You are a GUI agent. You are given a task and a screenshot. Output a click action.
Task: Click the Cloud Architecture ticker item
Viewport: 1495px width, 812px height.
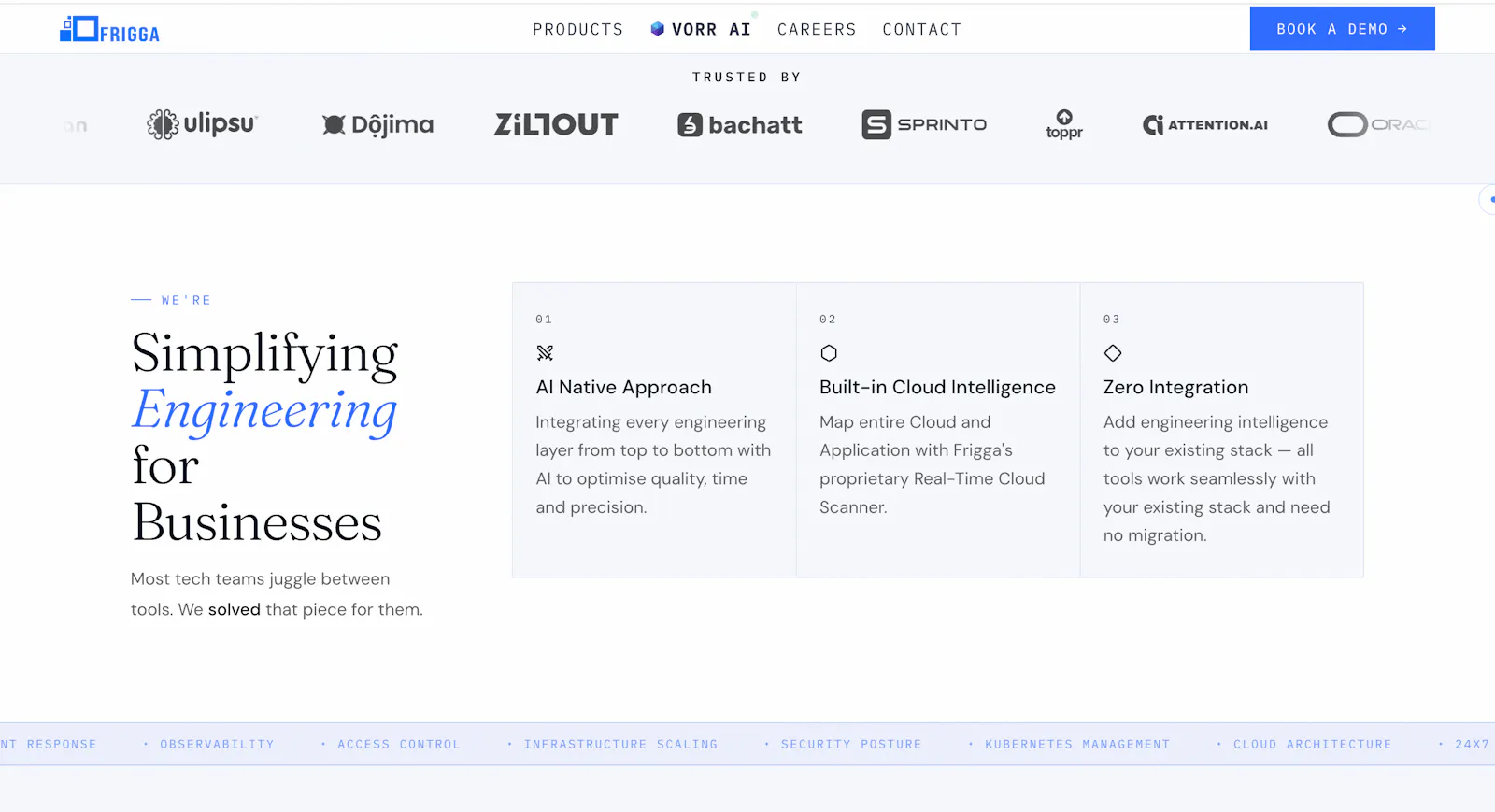tap(1312, 745)
